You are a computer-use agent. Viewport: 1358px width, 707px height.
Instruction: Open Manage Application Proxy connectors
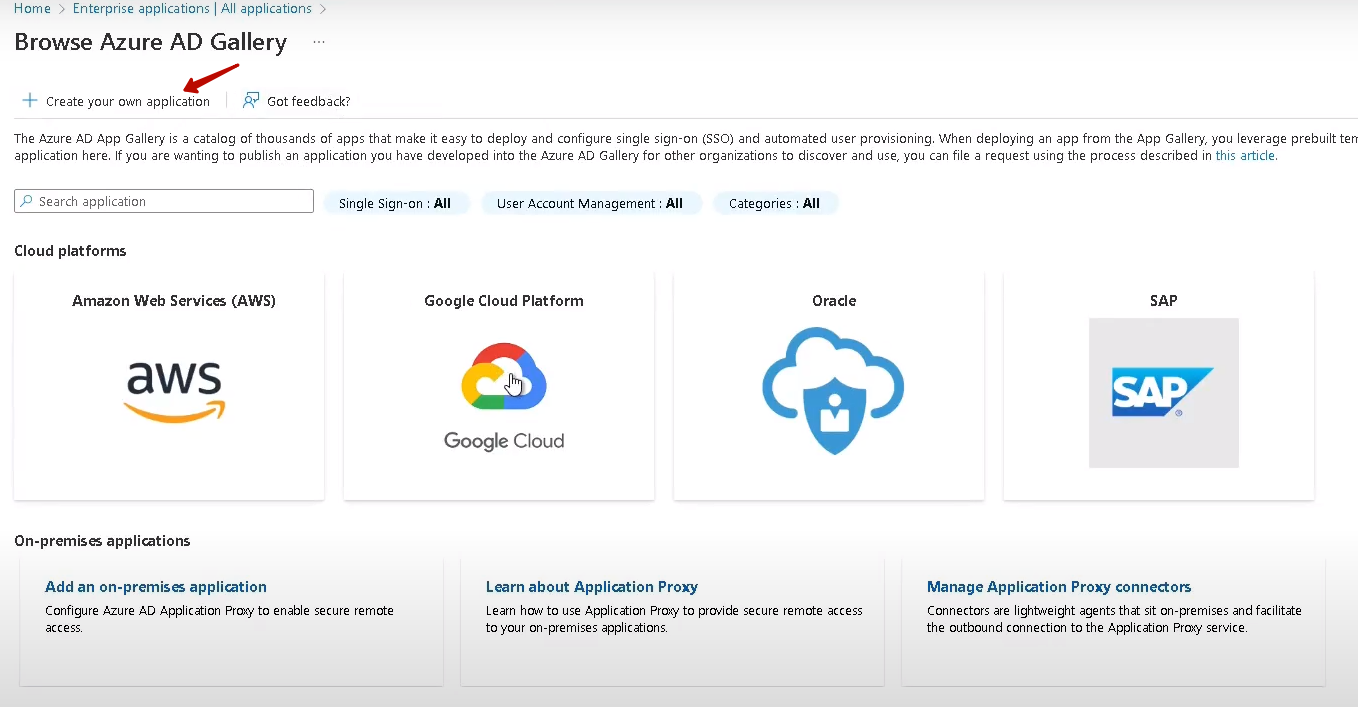click(1058, 587)
